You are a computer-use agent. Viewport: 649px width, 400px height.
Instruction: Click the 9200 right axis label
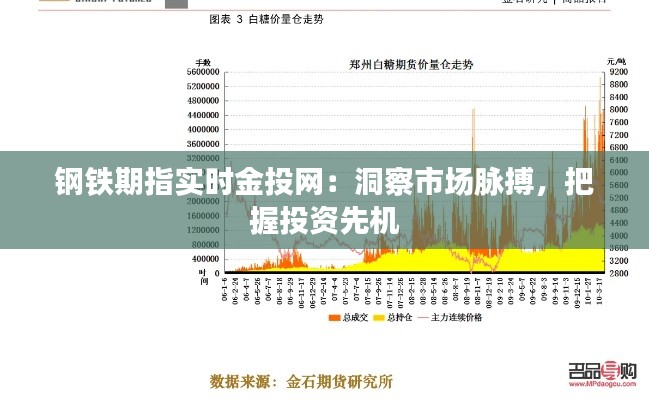tap(619, 72)
